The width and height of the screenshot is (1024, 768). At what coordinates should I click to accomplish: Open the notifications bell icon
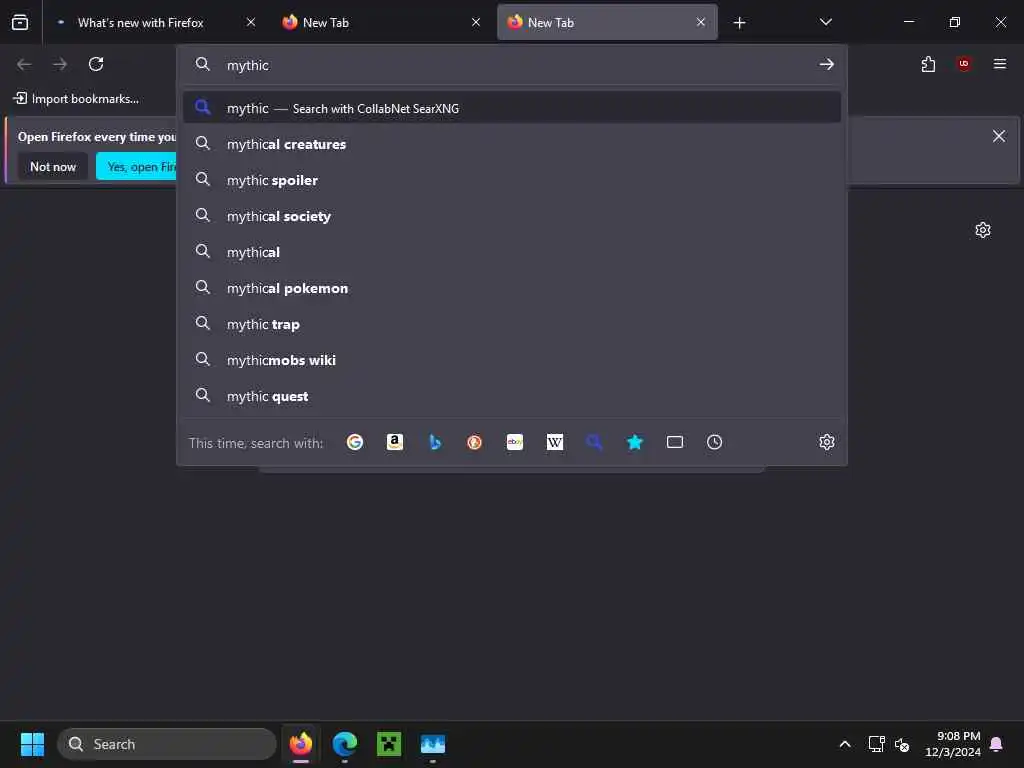997,744
